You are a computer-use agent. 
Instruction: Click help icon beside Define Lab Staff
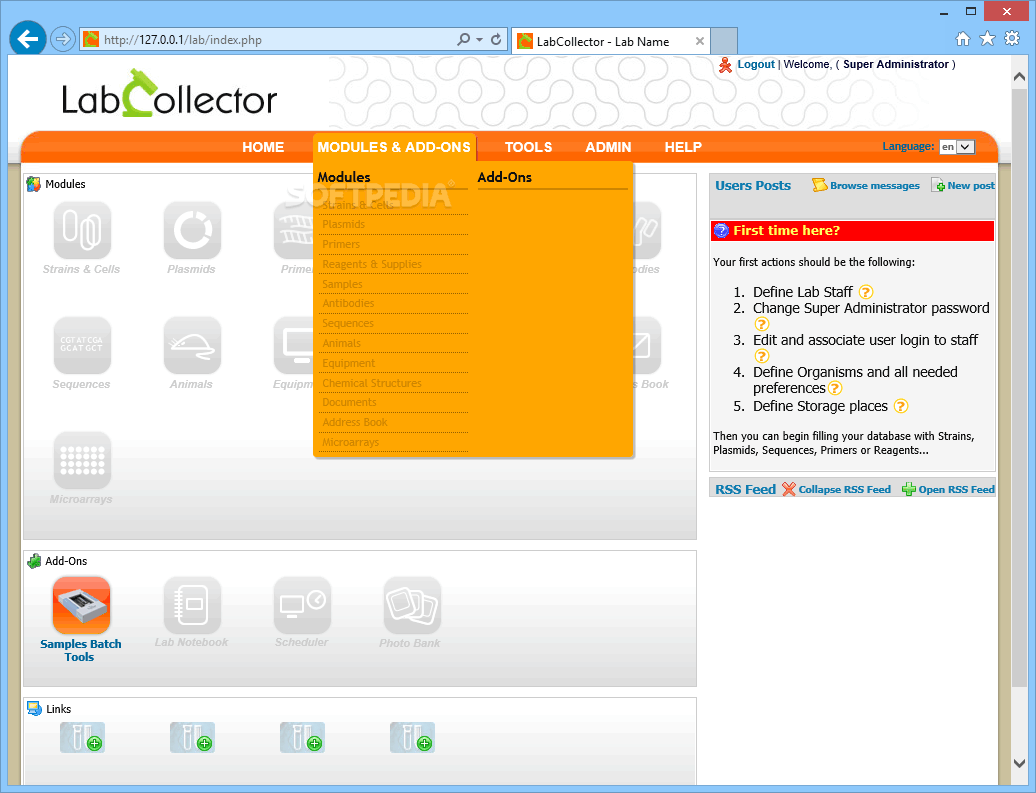point(866,292)
